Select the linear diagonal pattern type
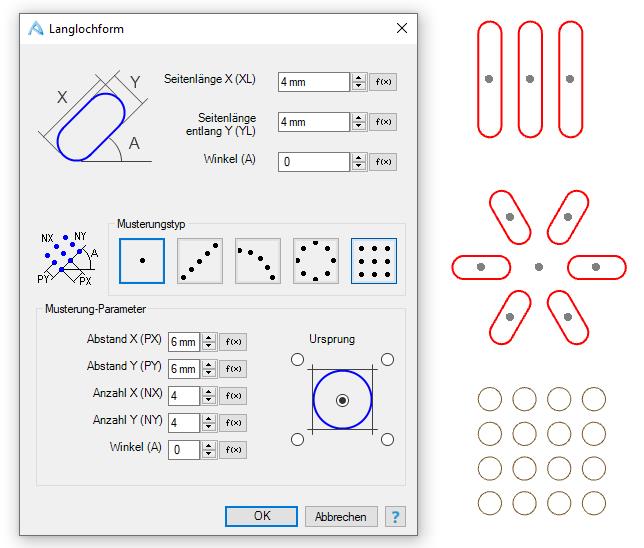The height and width of the screenshot is (548, 644). coord(200,261)
